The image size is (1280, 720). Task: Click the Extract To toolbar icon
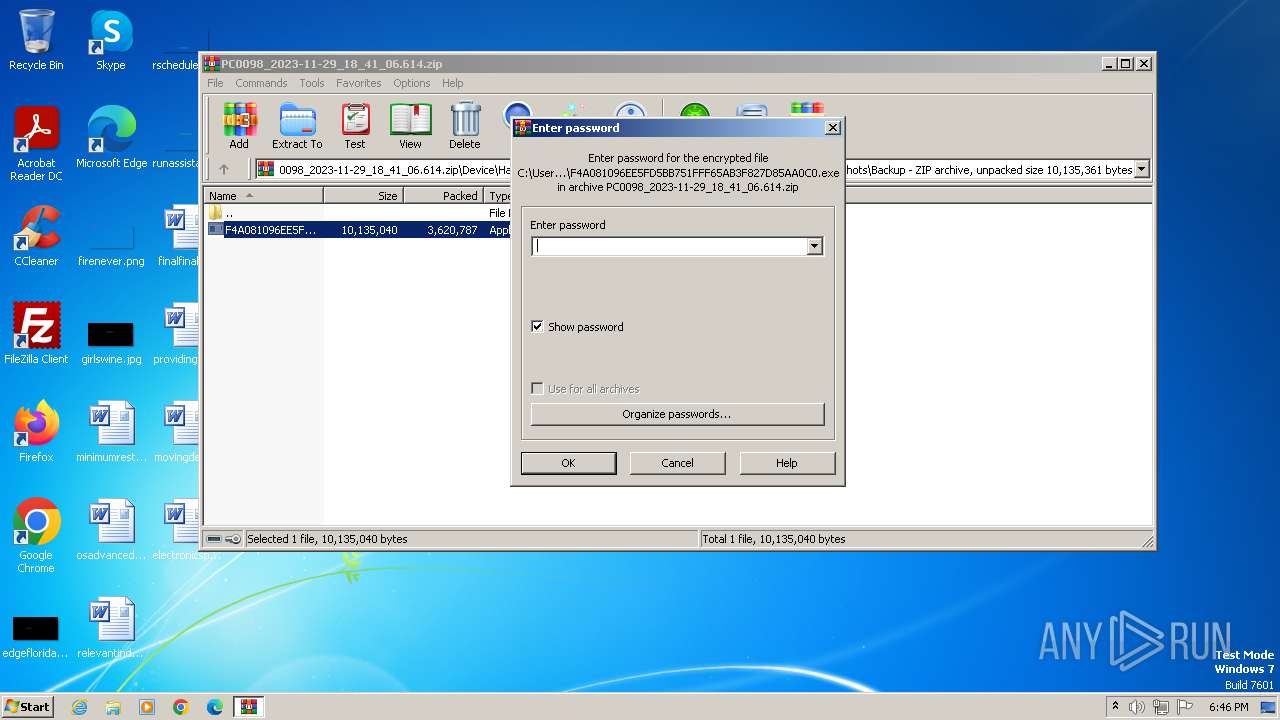click(297, 126)
